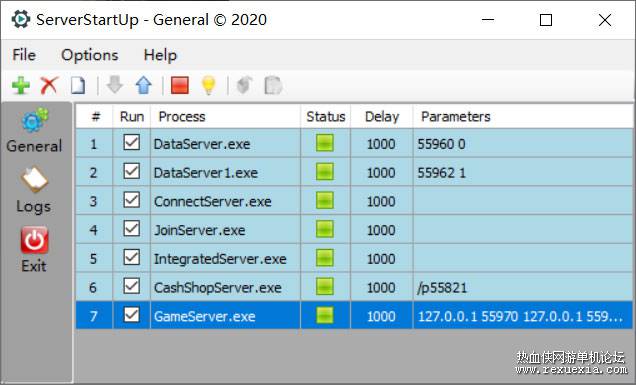Toggle the Run checkbox for ConnectServer.exe
Viewport: 636px width, 385px height.
tap(132, 200)
